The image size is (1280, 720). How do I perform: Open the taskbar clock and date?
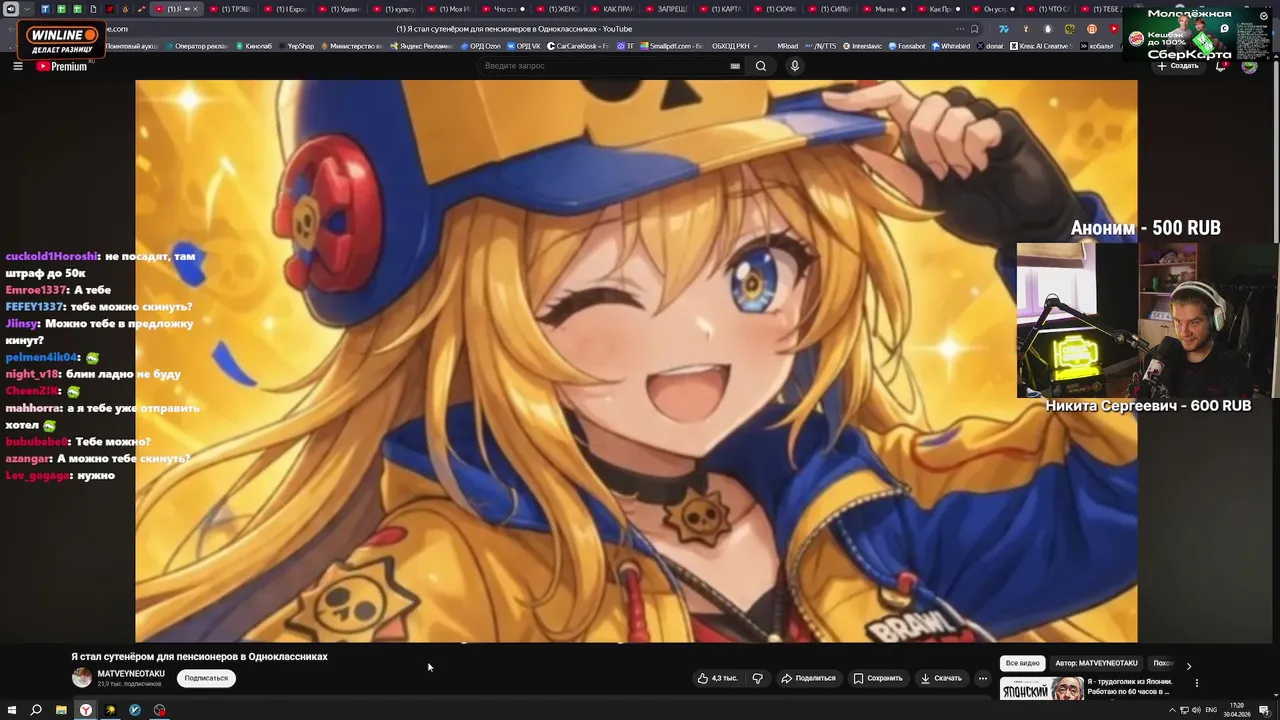tap(1238, 710)
